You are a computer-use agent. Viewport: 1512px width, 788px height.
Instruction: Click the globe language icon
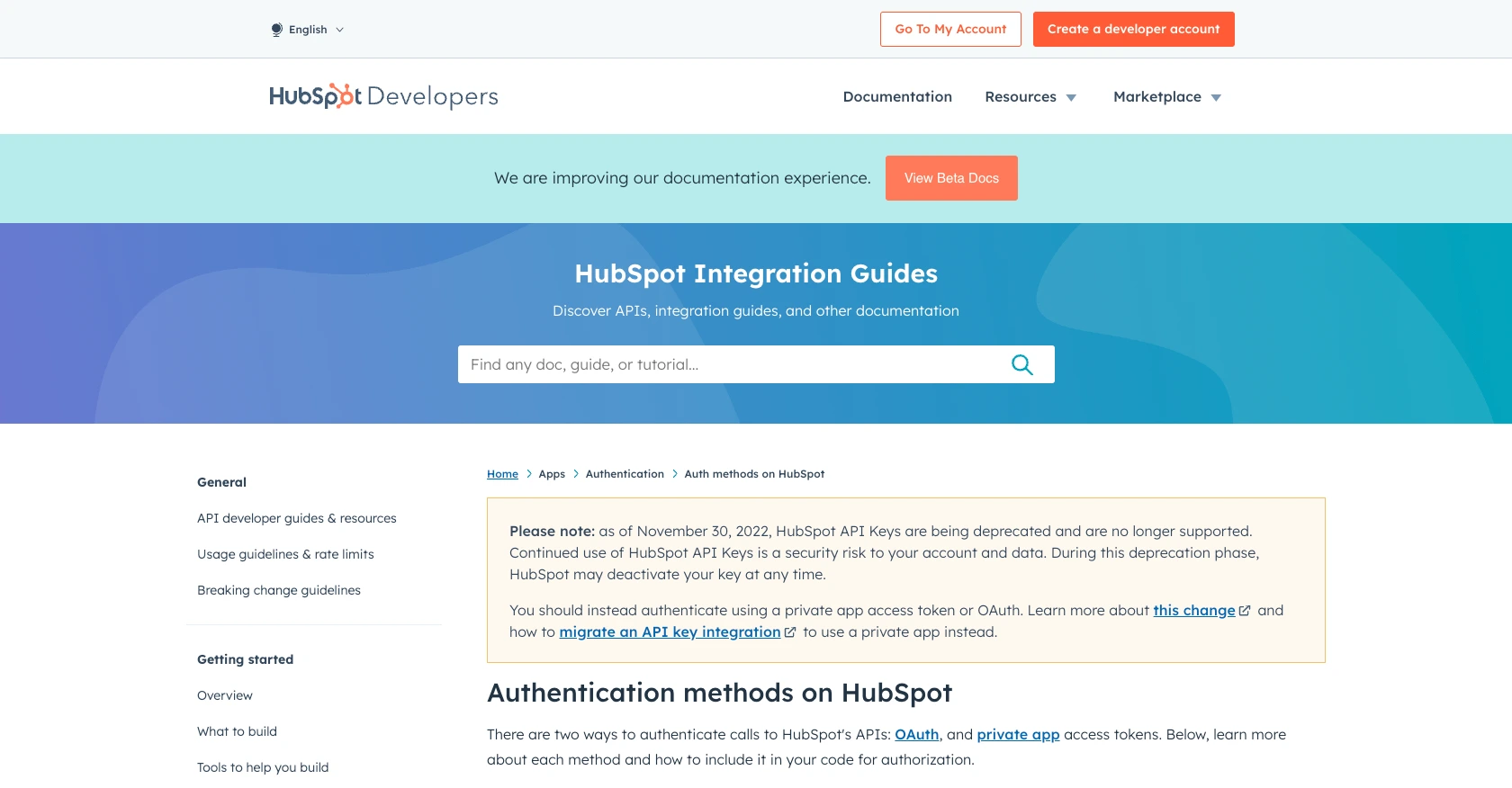click(x=277, y=30)
